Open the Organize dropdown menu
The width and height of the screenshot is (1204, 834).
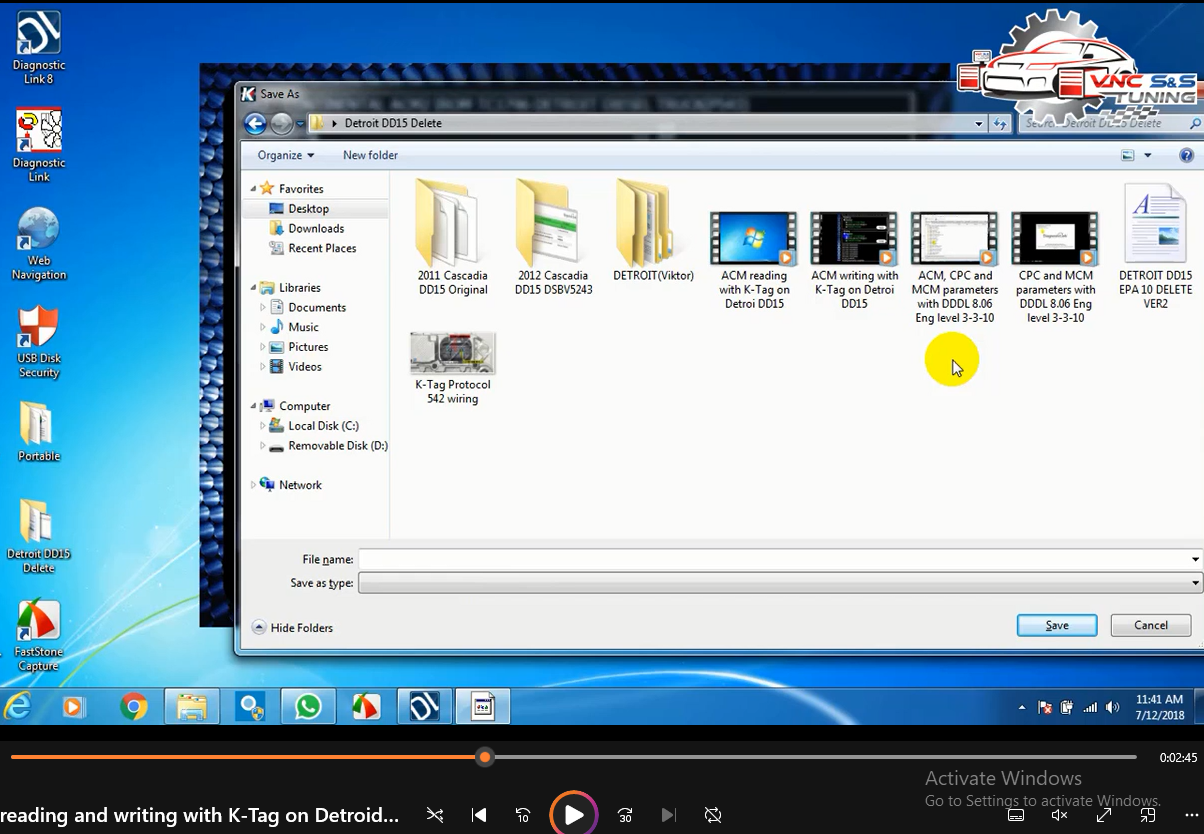tap(285, 155)
